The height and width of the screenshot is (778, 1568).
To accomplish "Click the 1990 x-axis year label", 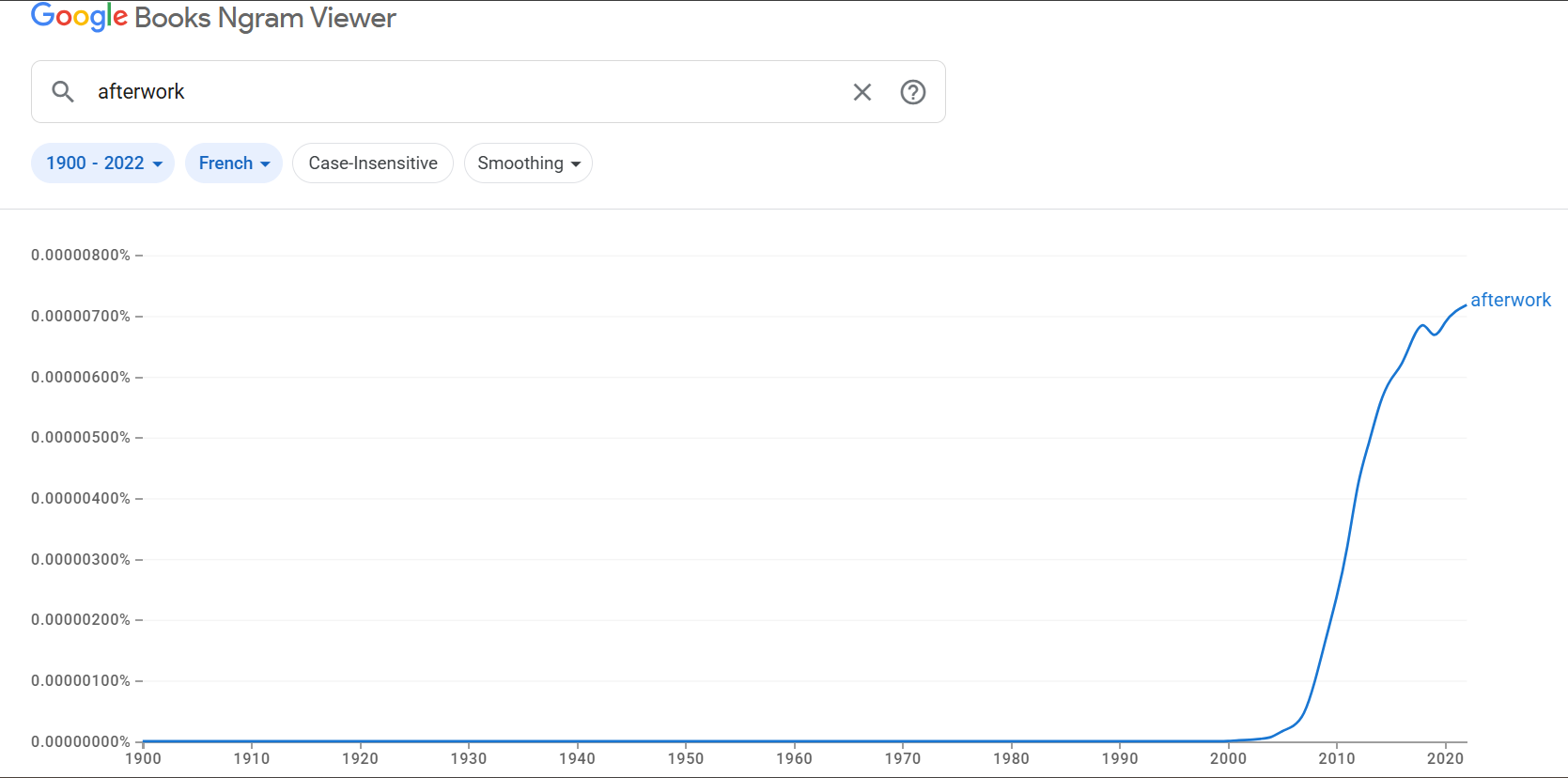I will [1120, 759].
